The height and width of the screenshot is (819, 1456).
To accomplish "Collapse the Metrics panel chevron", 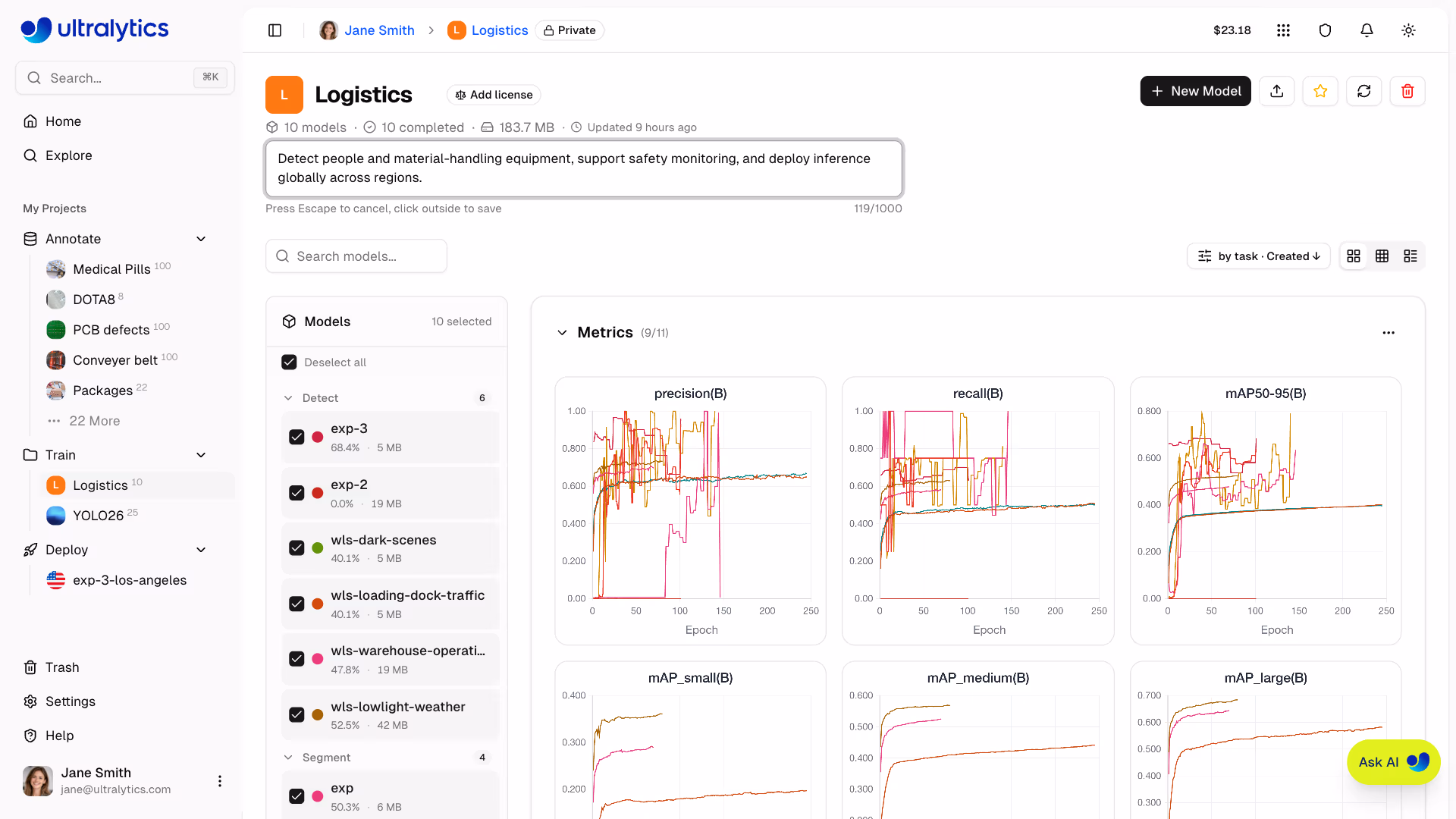I will 562,333.
